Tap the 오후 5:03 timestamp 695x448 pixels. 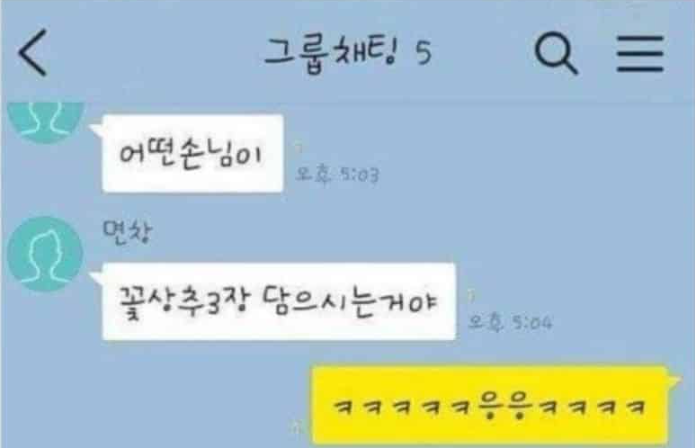click(x=337, y=174)
